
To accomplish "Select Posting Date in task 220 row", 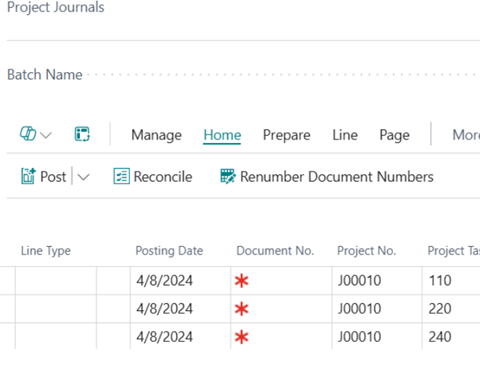I will (180, 309).
